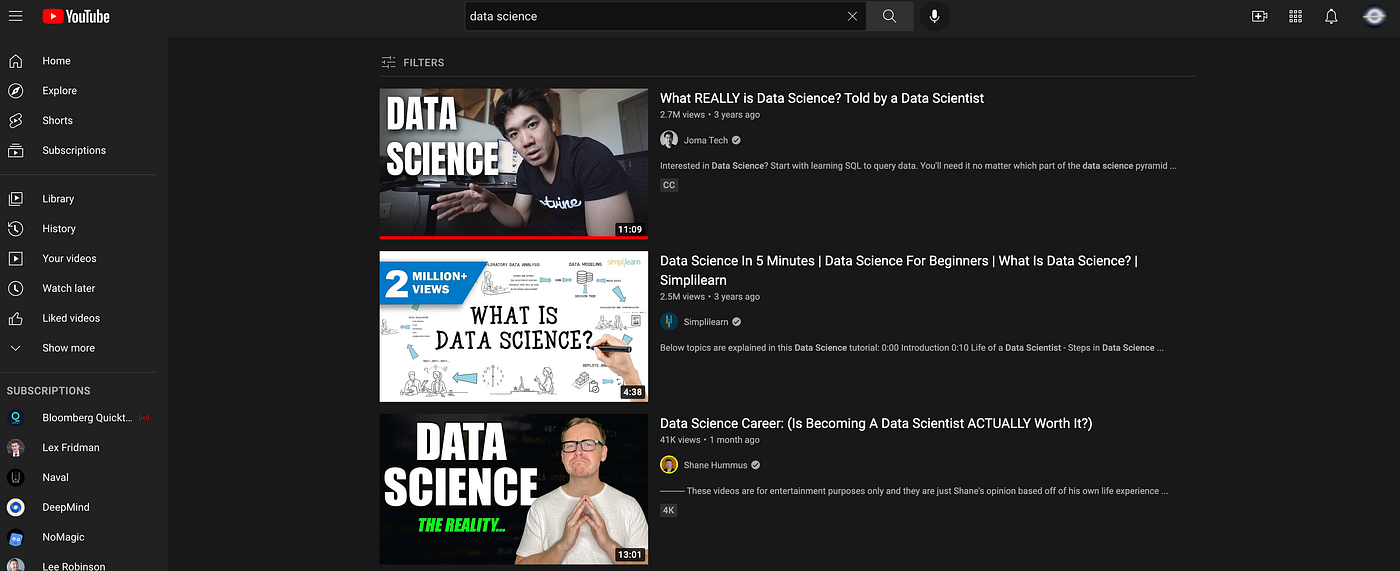Run search with magnifier button

pyautogui.click(x=889, y=16)
